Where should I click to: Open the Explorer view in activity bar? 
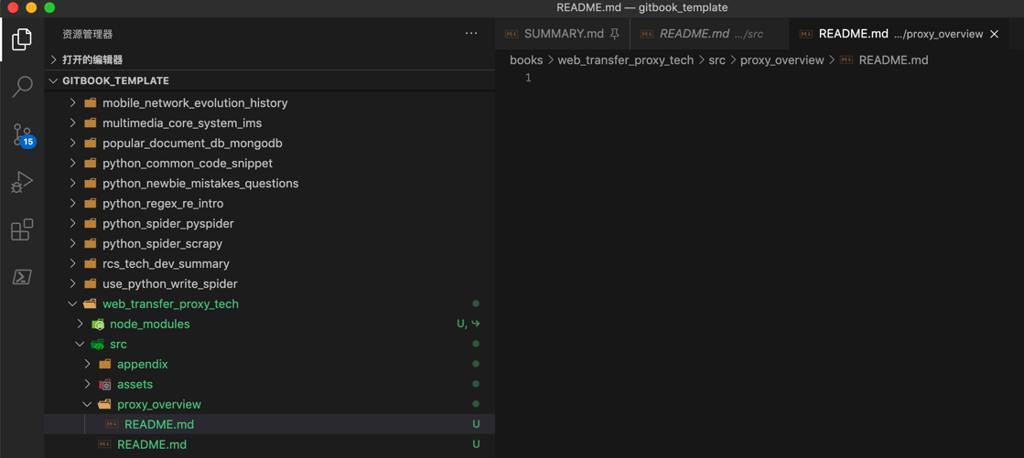tap(22, 40)
